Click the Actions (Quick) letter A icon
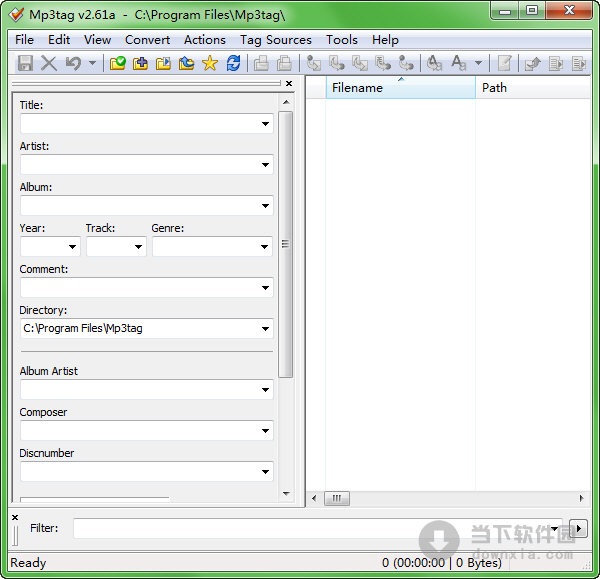This screenshot has width=600, height=579. [458, 63]
